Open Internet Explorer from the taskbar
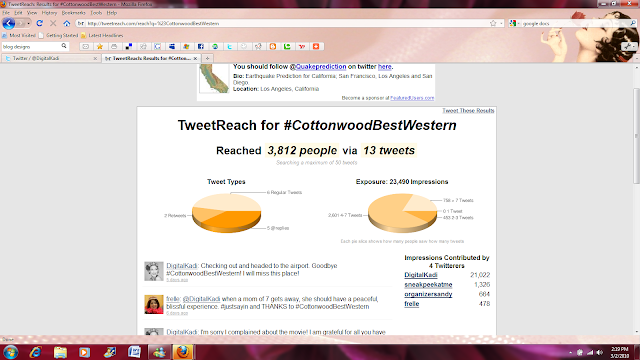The height and width of the screenshot is (360, 640). pyautogui.click(x=36, y=352)
